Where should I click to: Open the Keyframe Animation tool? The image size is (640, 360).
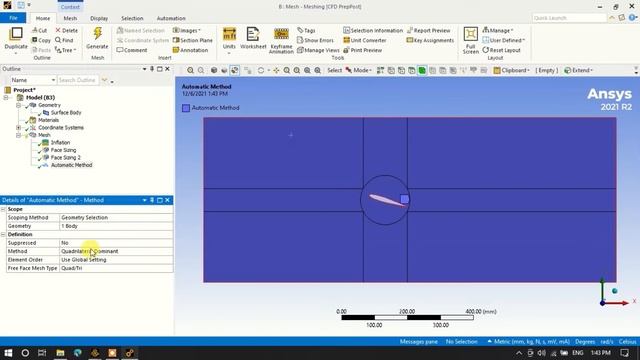281,40
